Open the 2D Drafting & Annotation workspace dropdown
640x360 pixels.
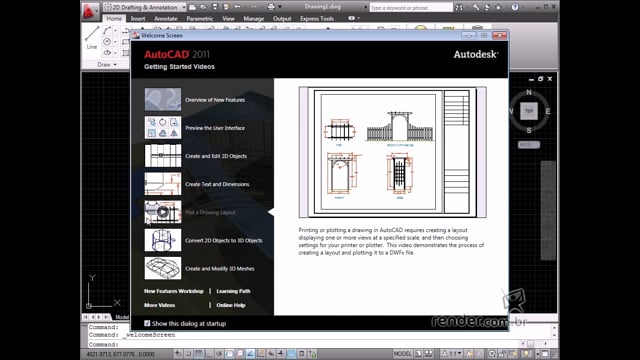click(x=144, y=7)
